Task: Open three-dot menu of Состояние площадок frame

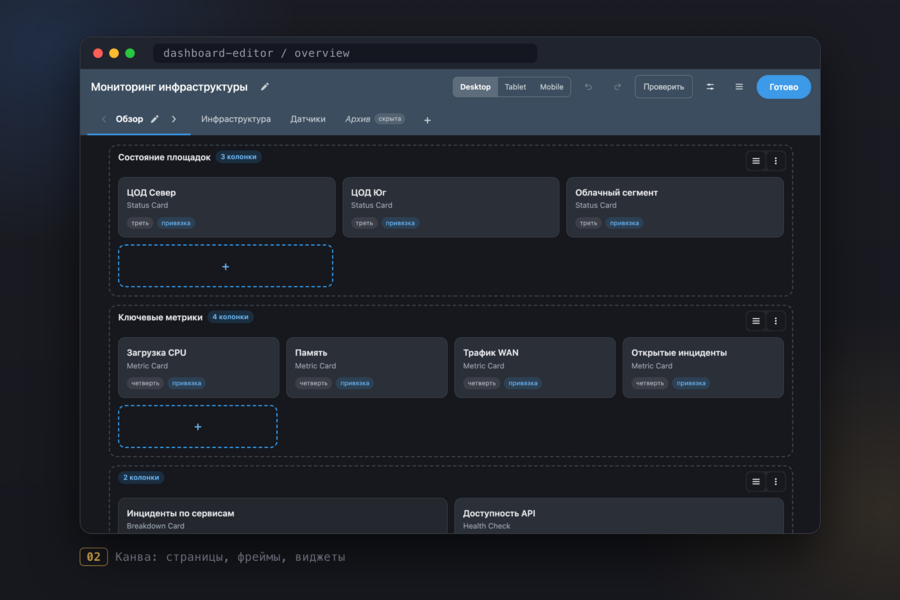Action: 775,161
